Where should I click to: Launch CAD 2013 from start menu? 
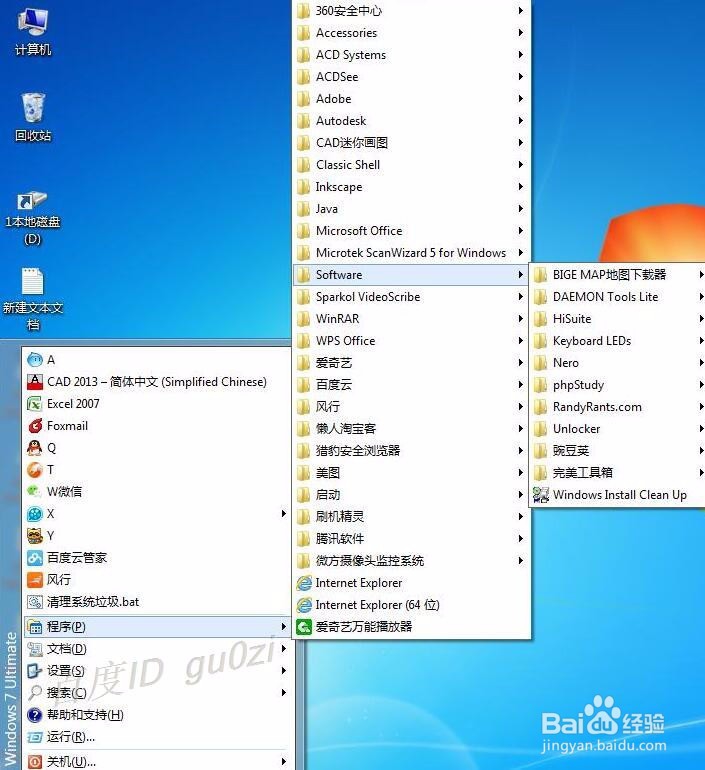point(157,382)
